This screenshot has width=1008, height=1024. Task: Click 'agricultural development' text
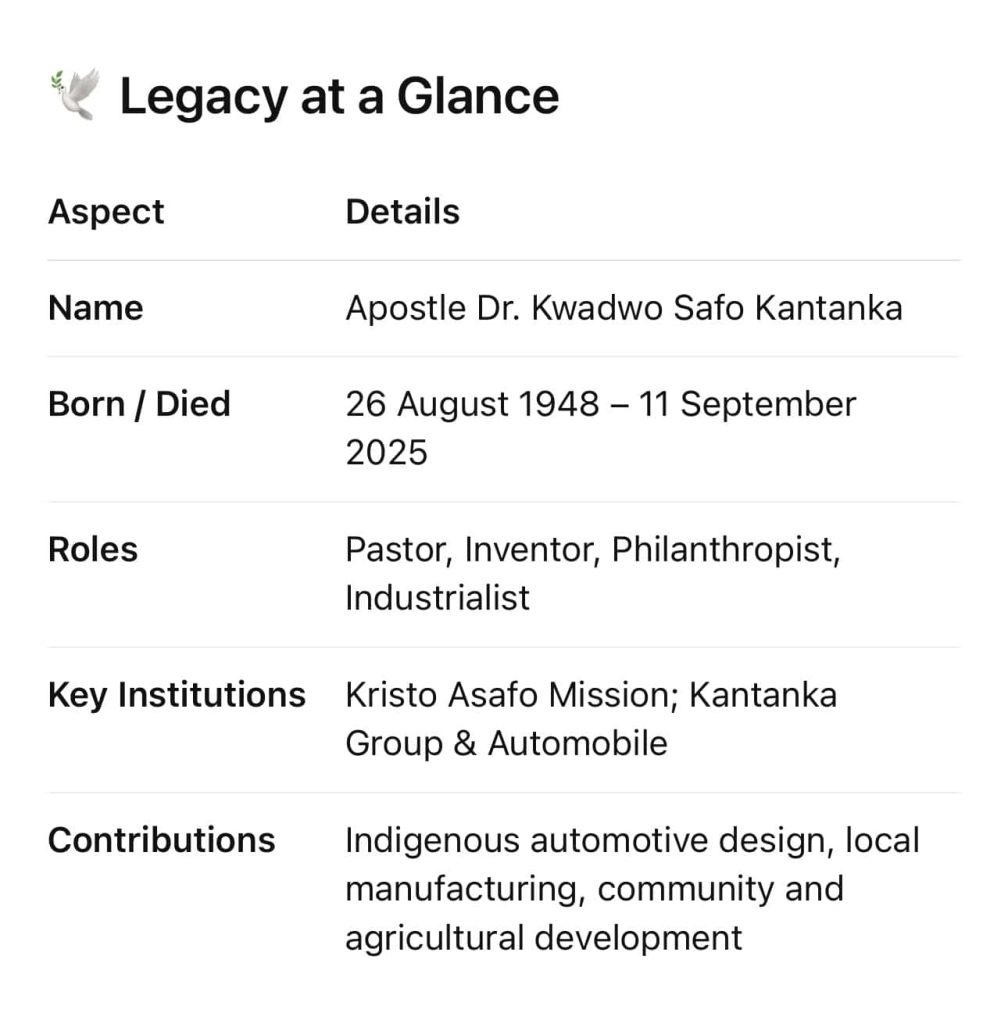[544, 938]
